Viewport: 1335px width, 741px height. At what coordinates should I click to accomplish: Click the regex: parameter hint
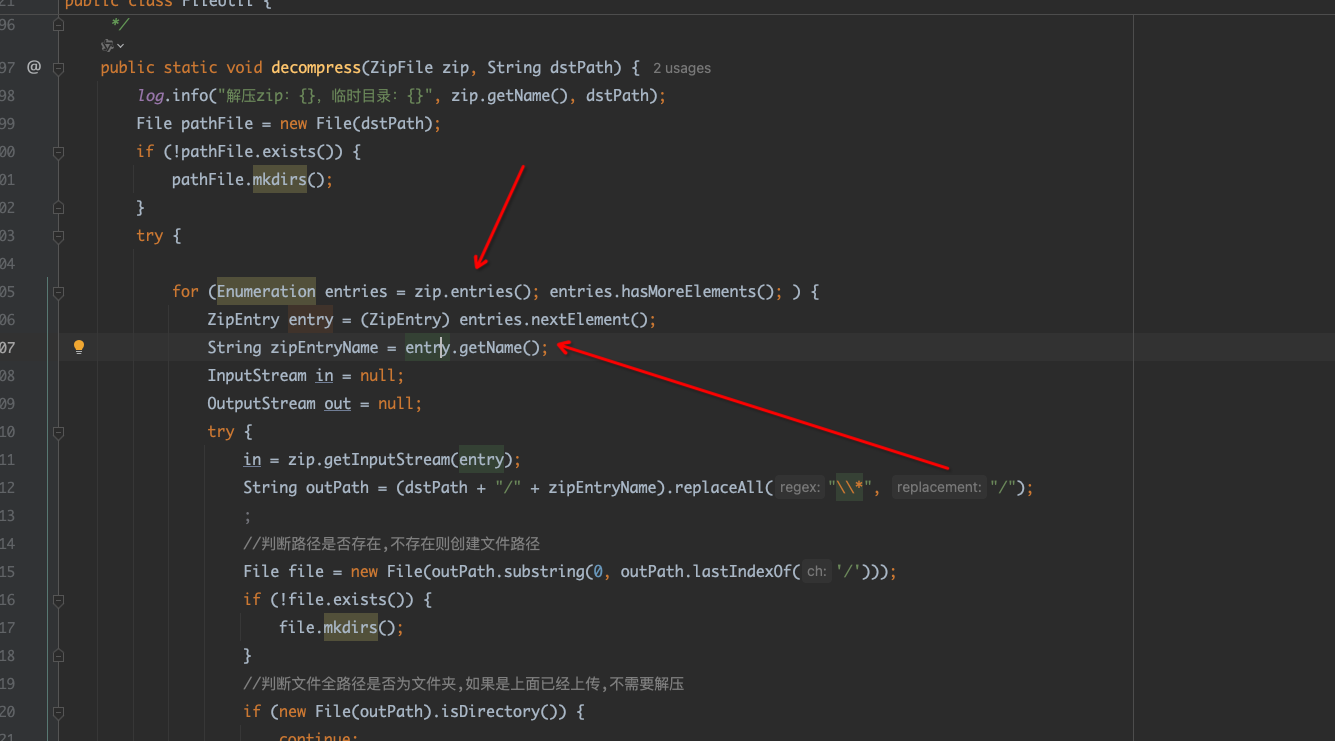(800, 488)
